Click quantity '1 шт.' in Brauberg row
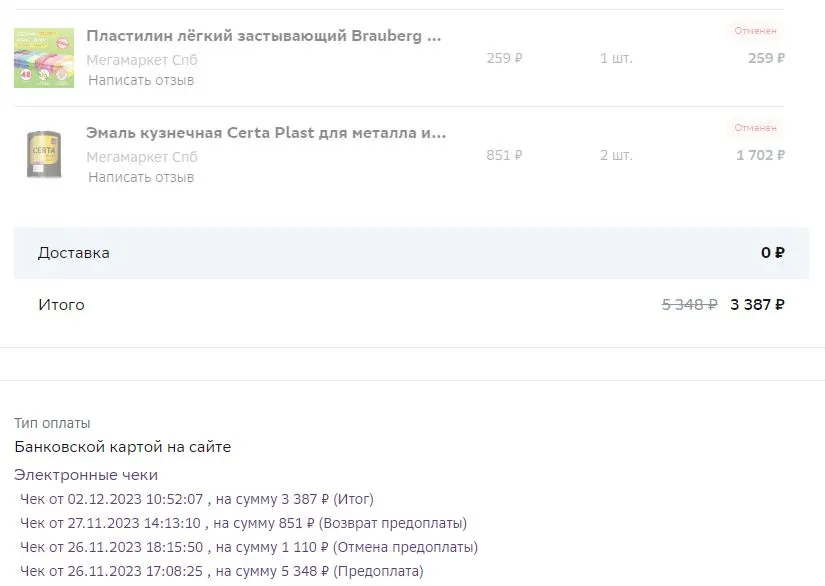 (616, 58)
